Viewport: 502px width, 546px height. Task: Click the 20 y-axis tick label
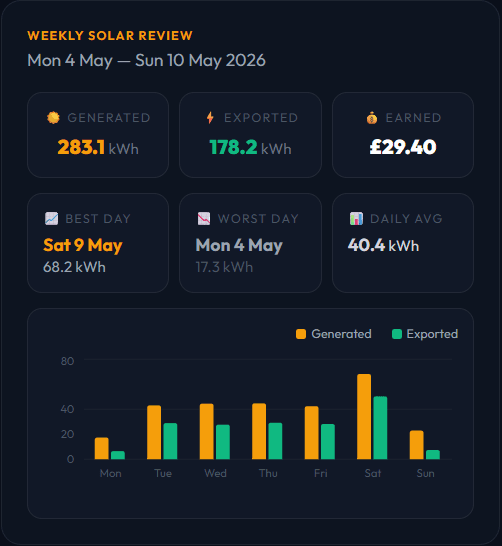coord(67,434)
